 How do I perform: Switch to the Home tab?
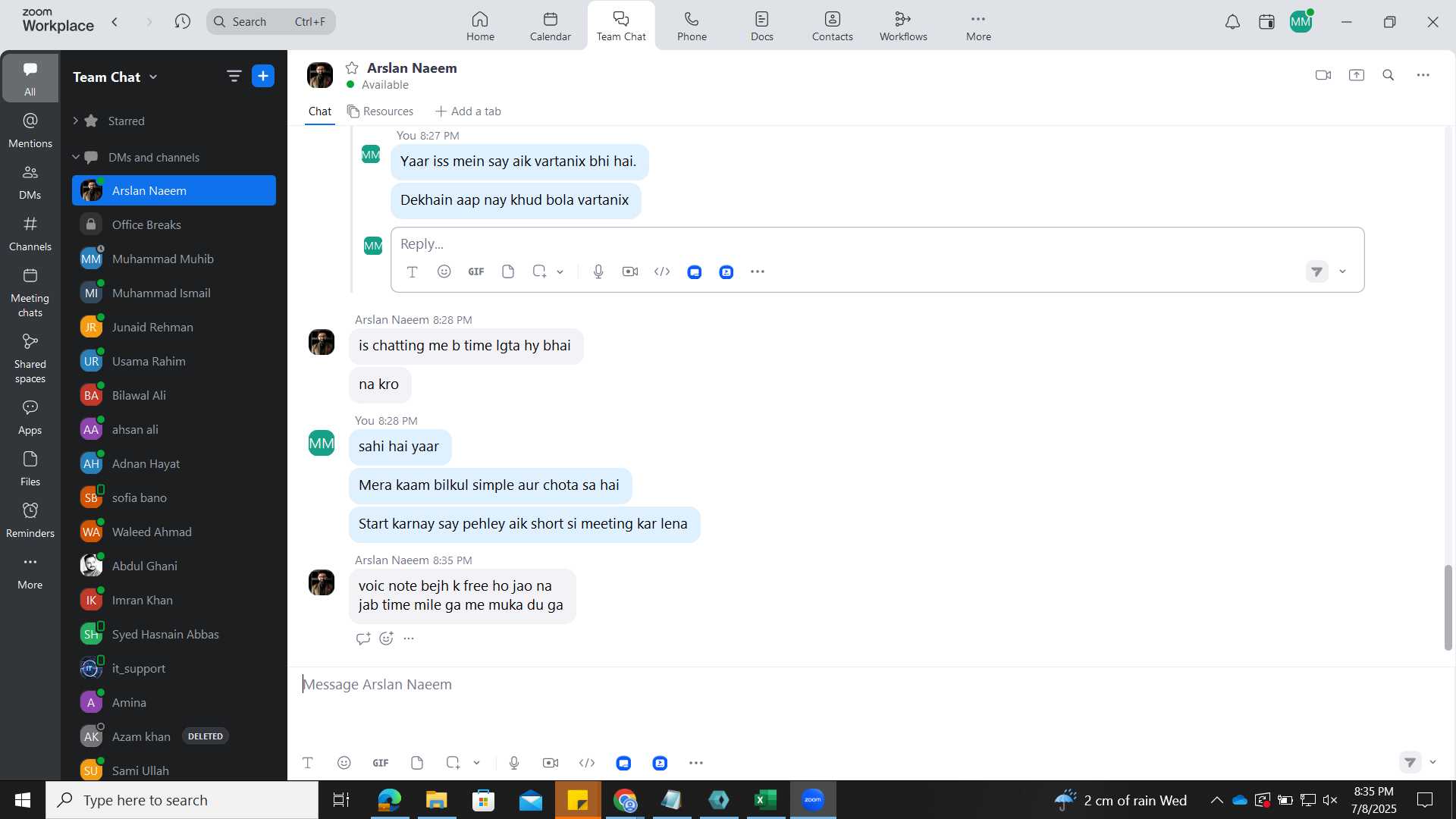coord(480,26)
